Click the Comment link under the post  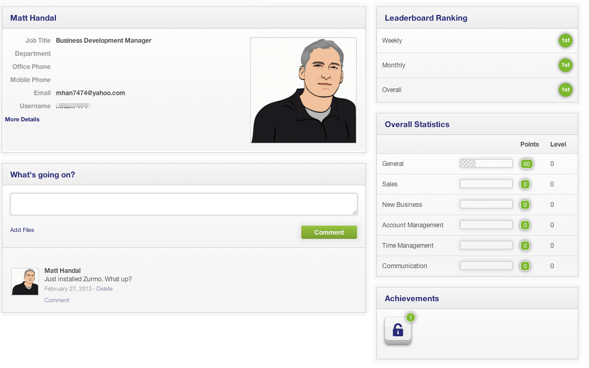pos(56,300)
